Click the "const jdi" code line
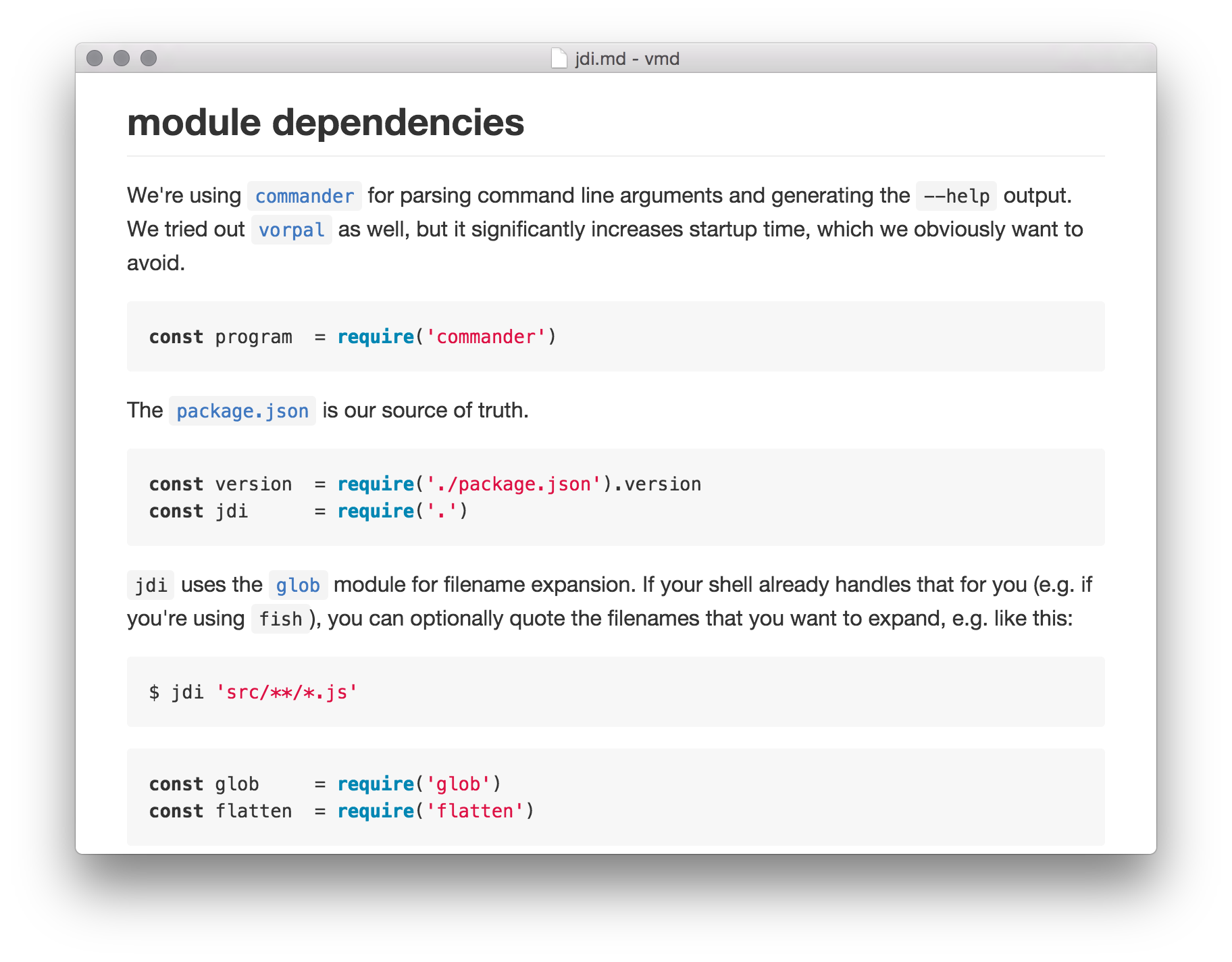 point(309,511)
